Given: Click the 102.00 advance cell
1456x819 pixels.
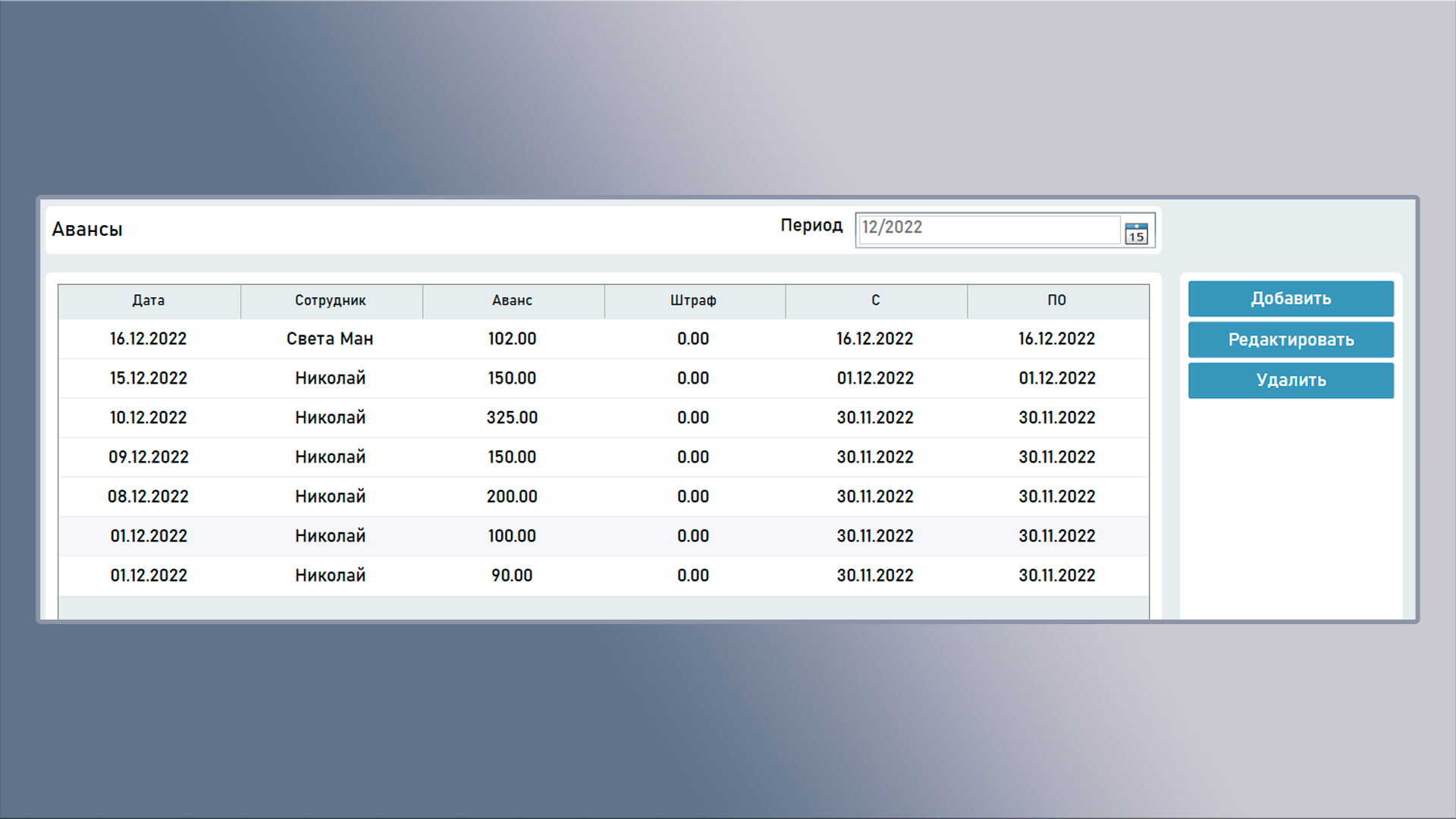Looking at the screenshot, I should coord(512,339).
